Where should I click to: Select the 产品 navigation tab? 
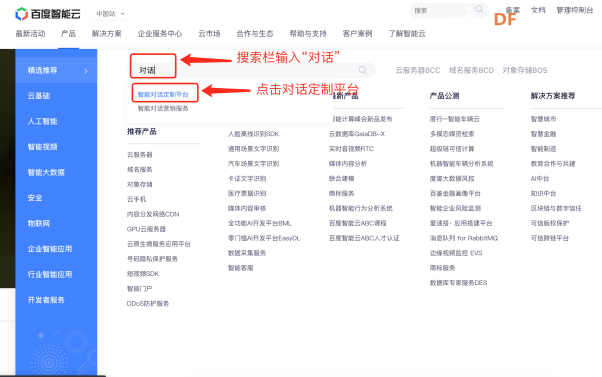pos(68,34)
